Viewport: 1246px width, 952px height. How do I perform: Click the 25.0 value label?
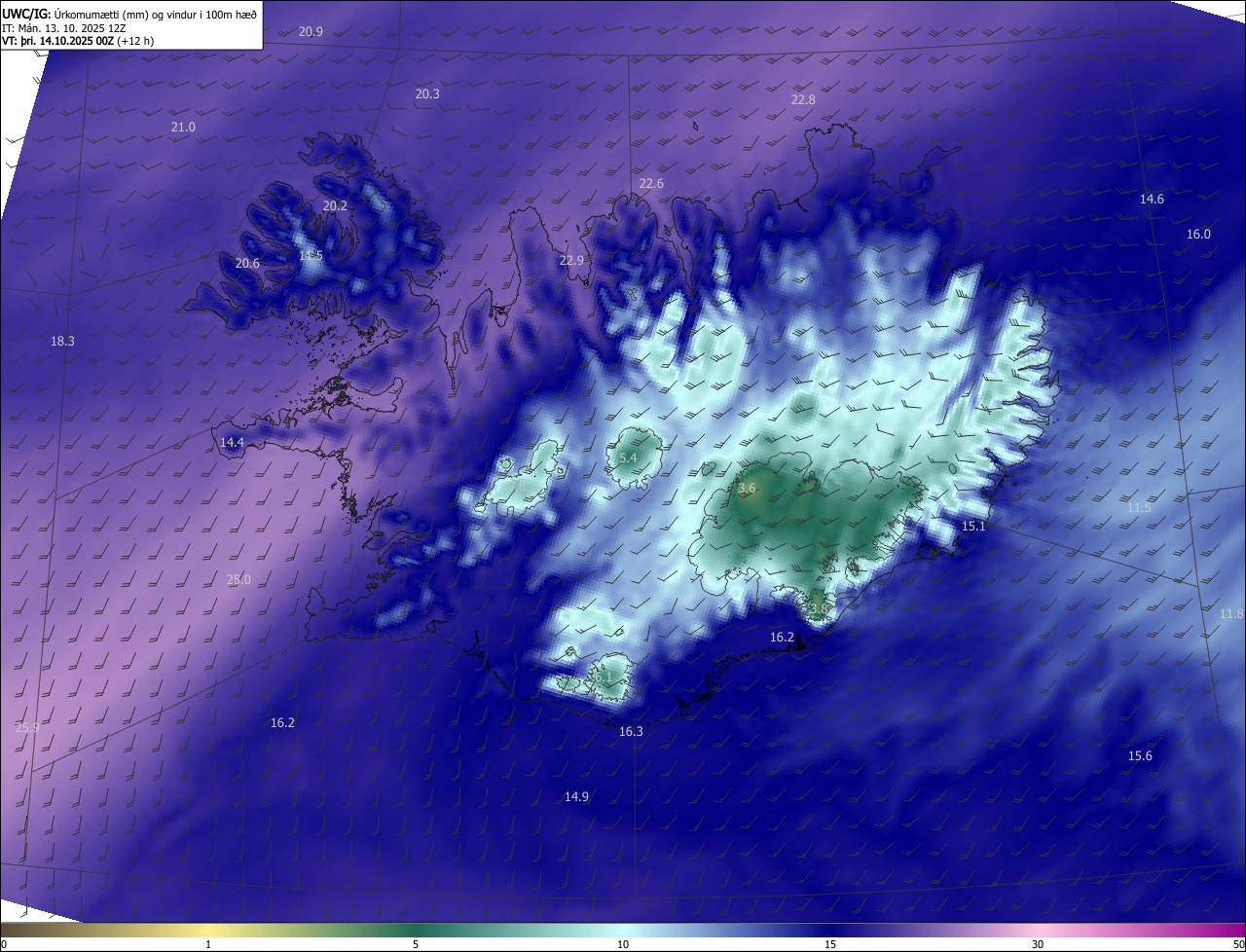point(238,579)
